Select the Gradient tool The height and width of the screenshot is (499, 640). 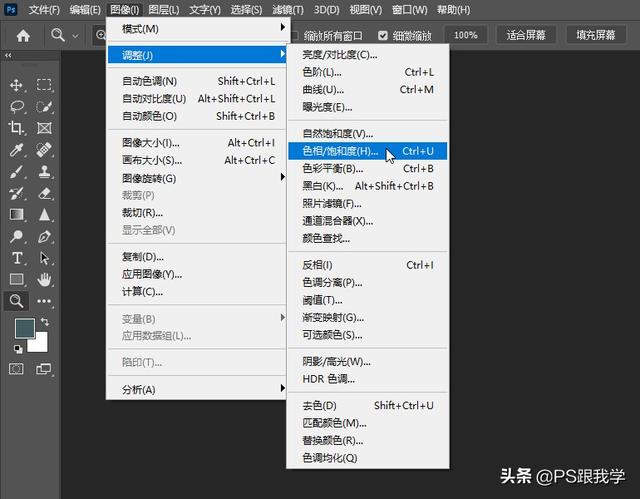(x=16, y=215)
